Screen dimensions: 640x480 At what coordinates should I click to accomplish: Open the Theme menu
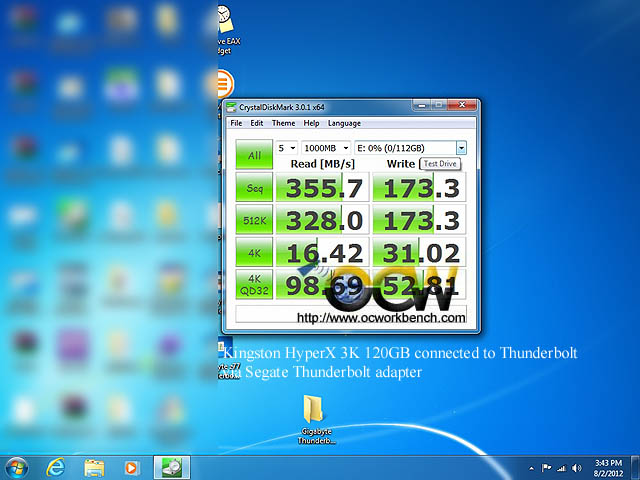click(283, 123)
